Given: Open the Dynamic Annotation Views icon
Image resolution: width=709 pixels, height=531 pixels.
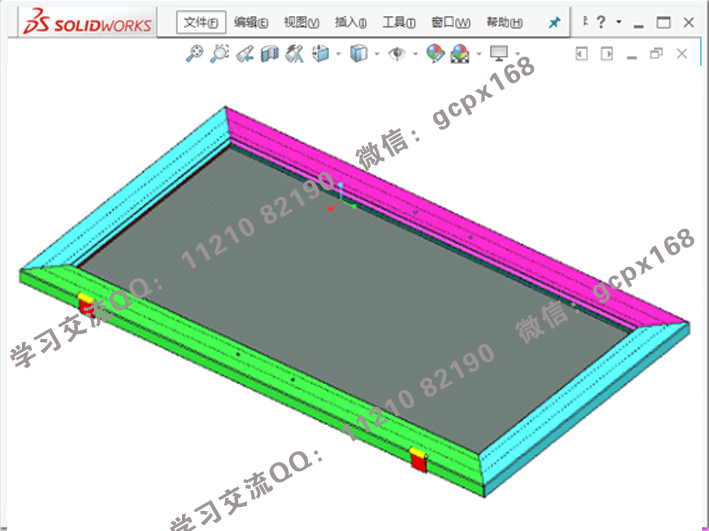Looking at the screenshot, I should (294, 55).
